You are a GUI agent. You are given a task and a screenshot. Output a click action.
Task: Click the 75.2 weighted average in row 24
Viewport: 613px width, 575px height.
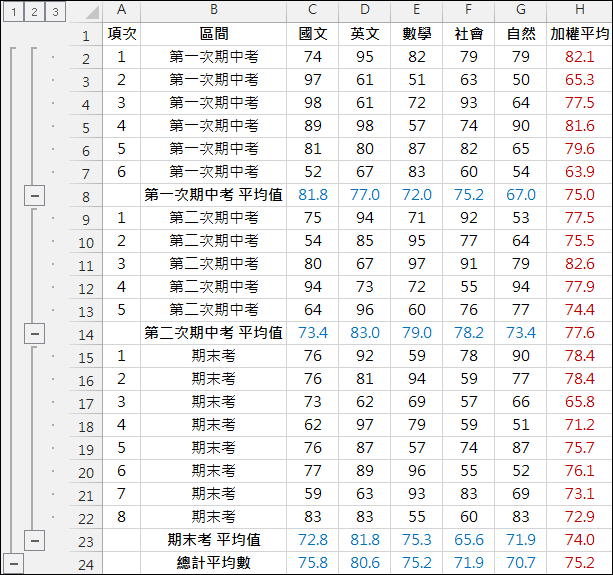[579, 563]
